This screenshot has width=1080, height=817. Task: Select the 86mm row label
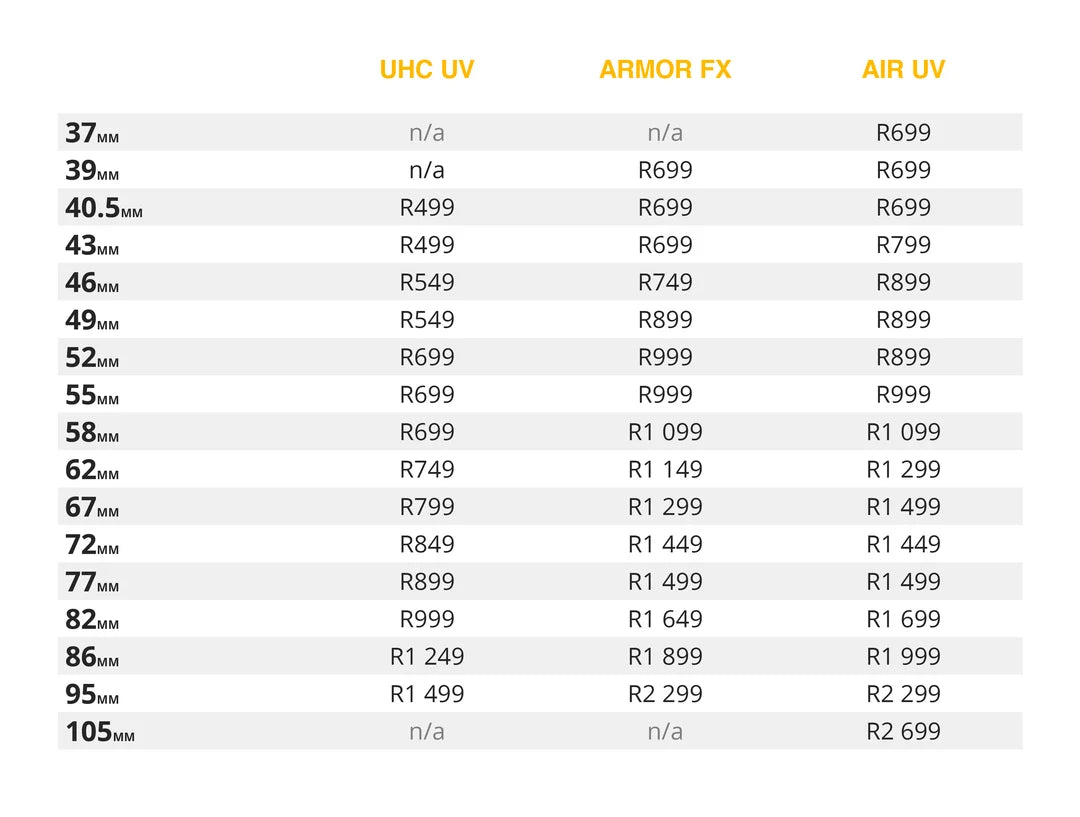point(92,657)
